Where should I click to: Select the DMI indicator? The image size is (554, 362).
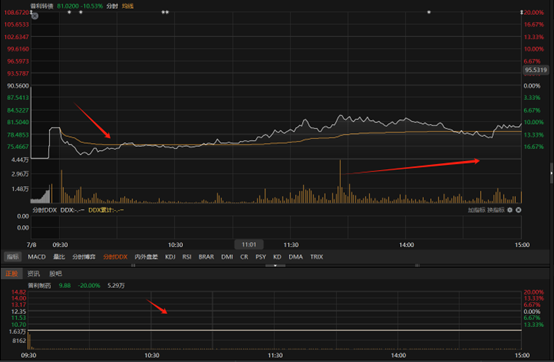point(227,257)
